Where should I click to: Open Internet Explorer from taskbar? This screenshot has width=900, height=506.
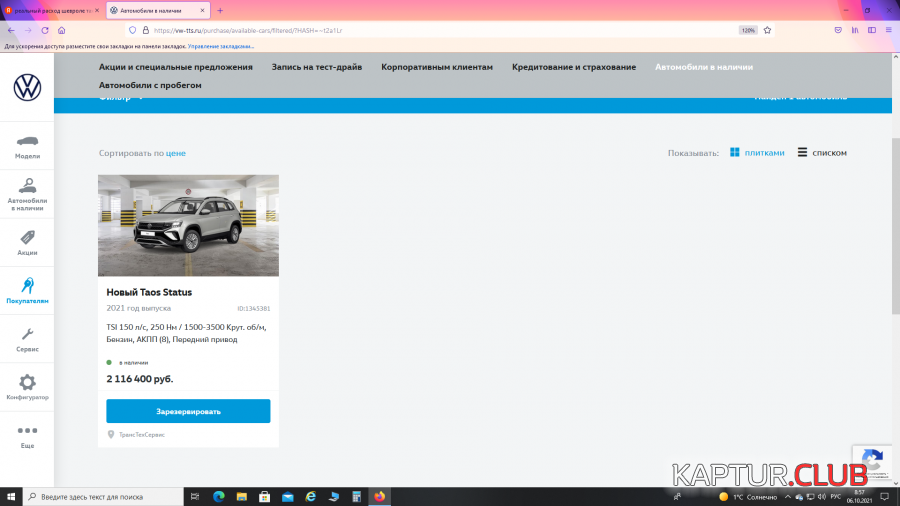click(311, 496)
